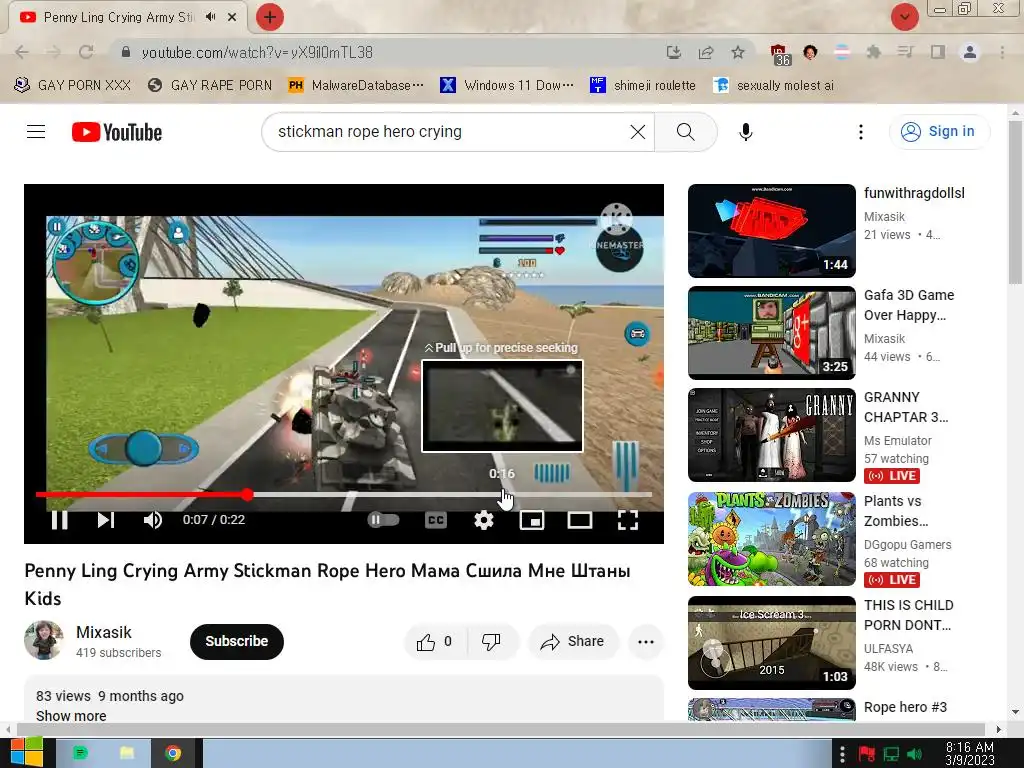Click the address bar URL
This screenshot has width=1024, height=768.
pos(257,52)
